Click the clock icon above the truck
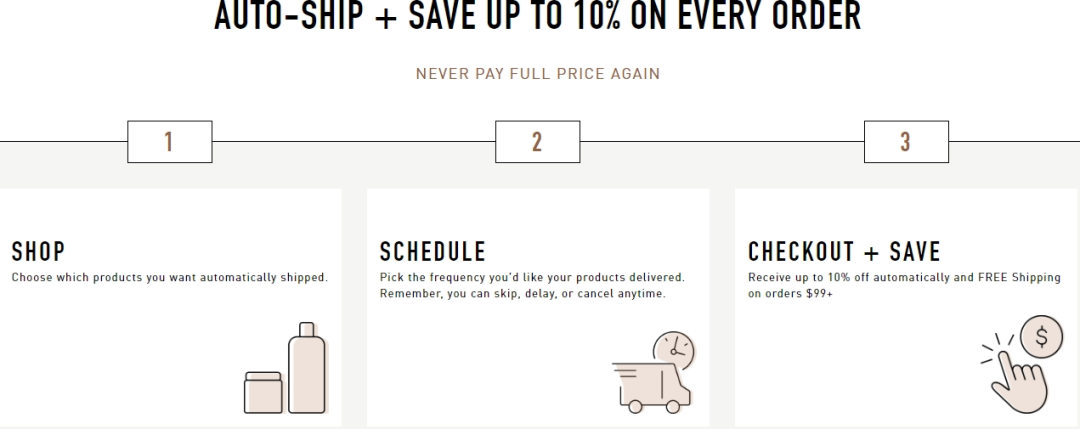This screenshot has height=429, width=1080. [x=671, y=349]
